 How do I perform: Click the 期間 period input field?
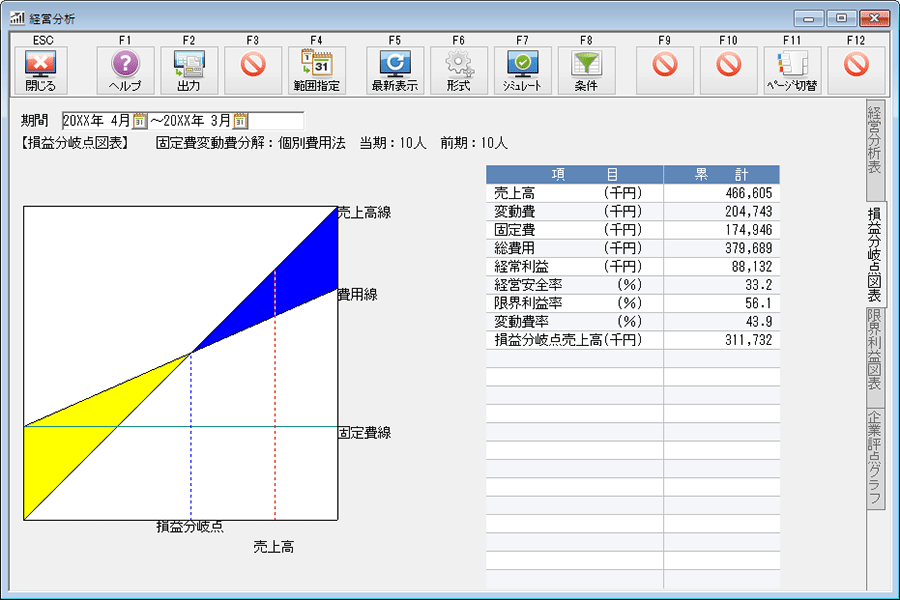coord(95,121)
